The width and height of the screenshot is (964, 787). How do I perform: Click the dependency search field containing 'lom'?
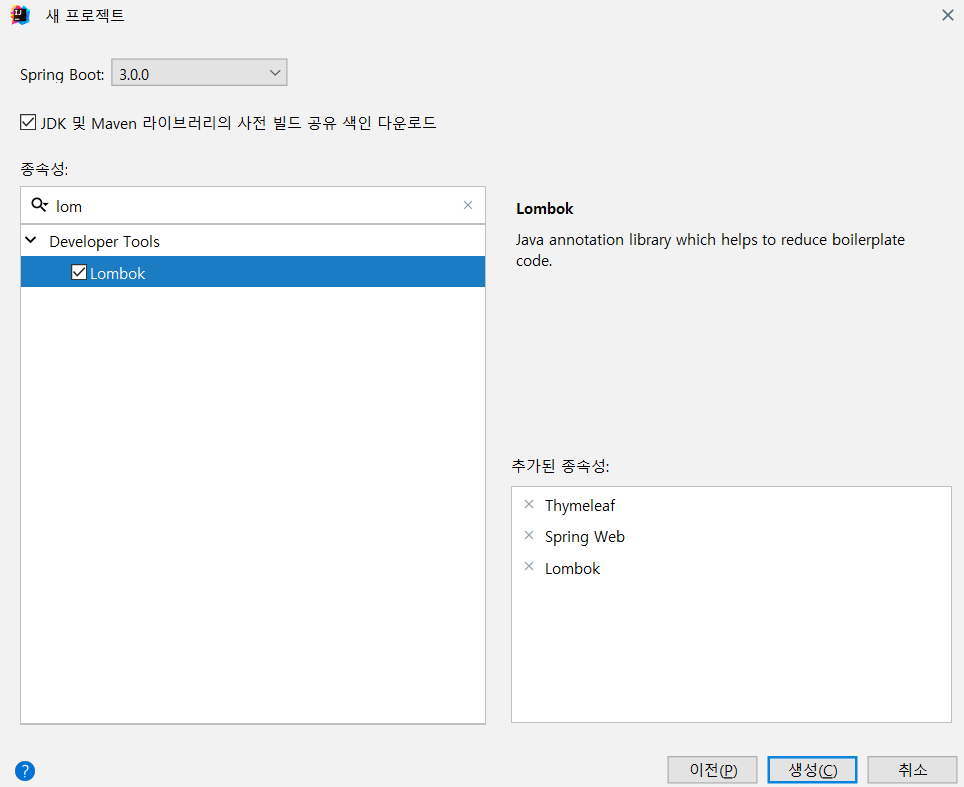coord(253,206)
